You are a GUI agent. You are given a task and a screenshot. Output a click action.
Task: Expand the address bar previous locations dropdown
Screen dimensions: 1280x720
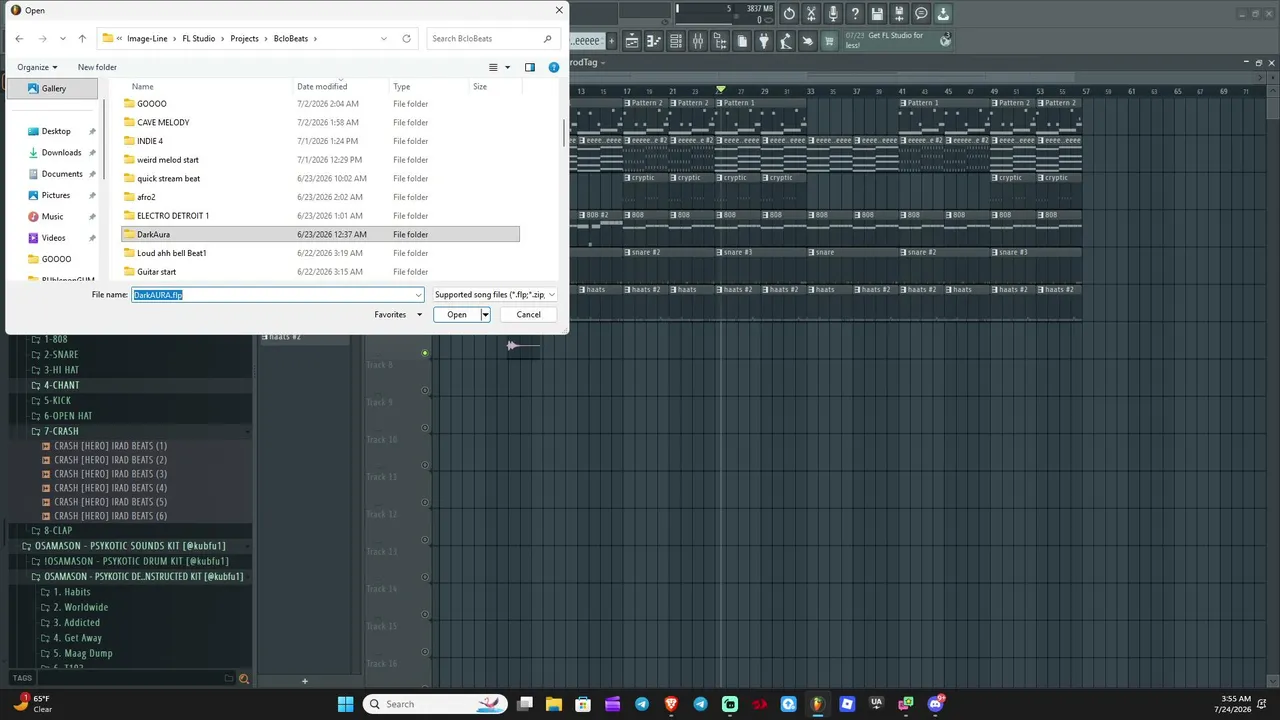click(x=384, y=39)
